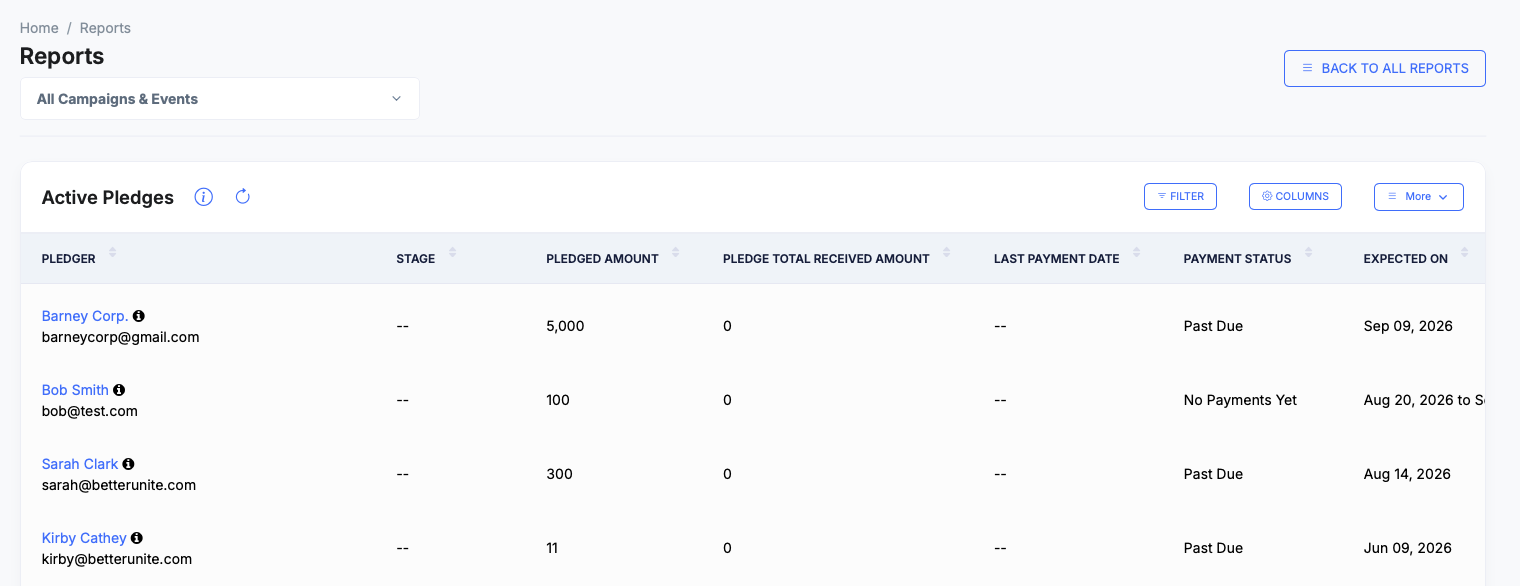Image resolution: width=1520 pixels, height=586 pixels.
Task: Click Past Due status for Kirby Cathey
Action: [1213, 548]
